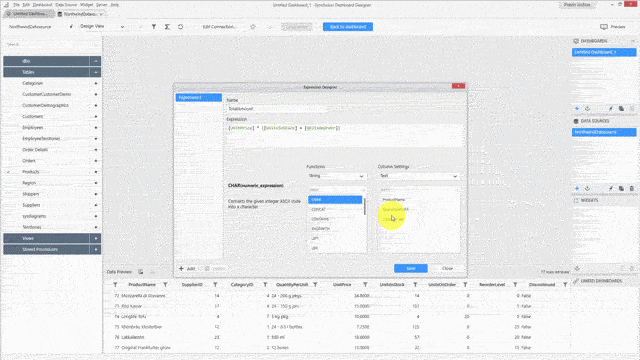Click the expression Name input field

(277, 109)
